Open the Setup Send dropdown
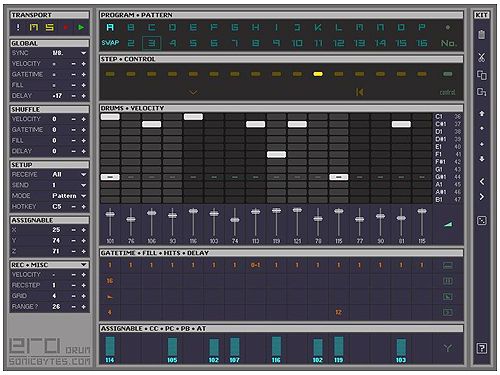The width and height of the screenshot is (500, 375). (x=83, y=185)
